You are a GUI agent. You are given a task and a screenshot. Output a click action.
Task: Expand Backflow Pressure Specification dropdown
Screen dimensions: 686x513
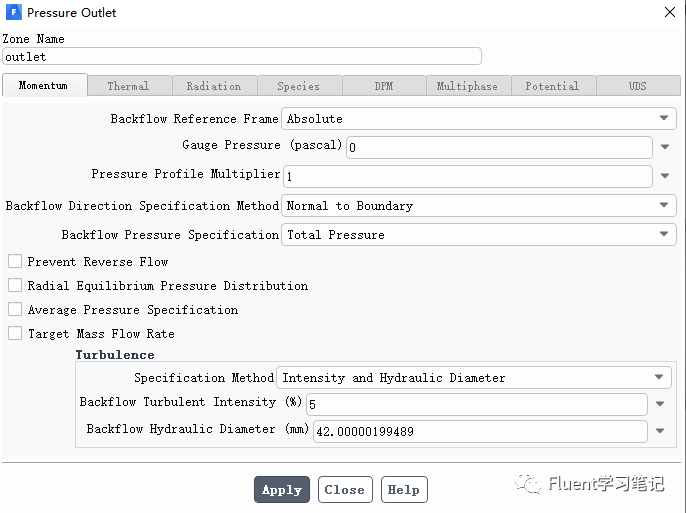[x=479, y=234]
